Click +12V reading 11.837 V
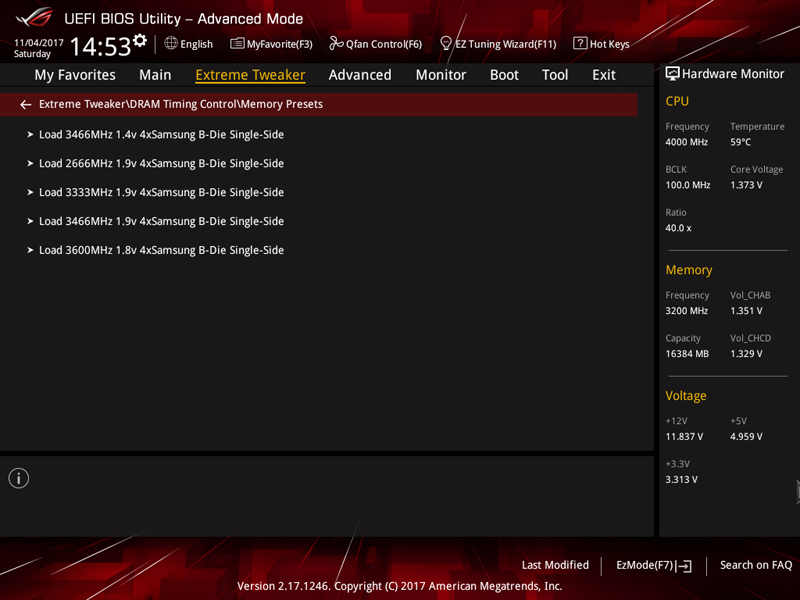Image resolution: width=800 pixels, height=600 pixels. [x=684, y=437]
